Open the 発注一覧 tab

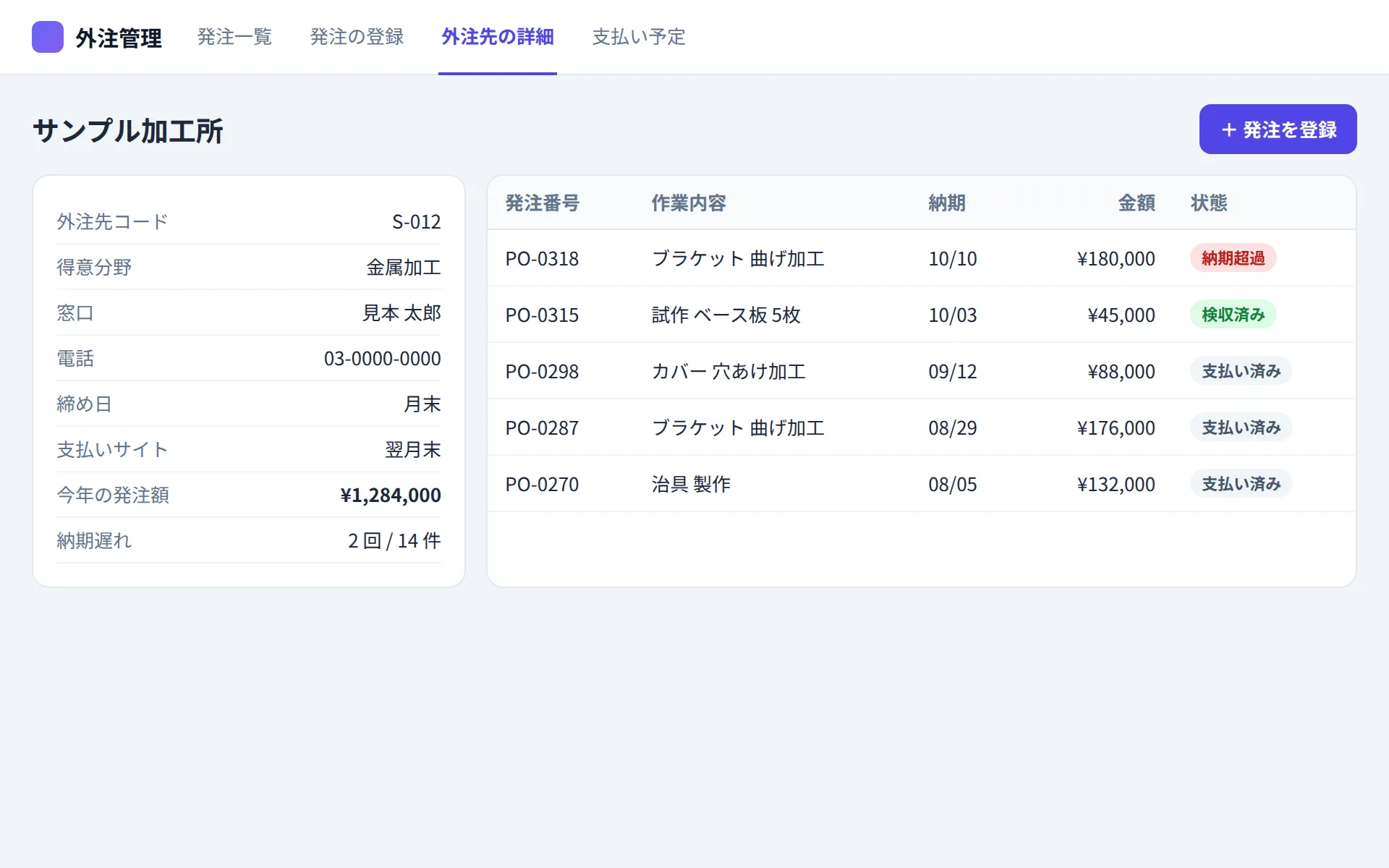pos(234,37)
